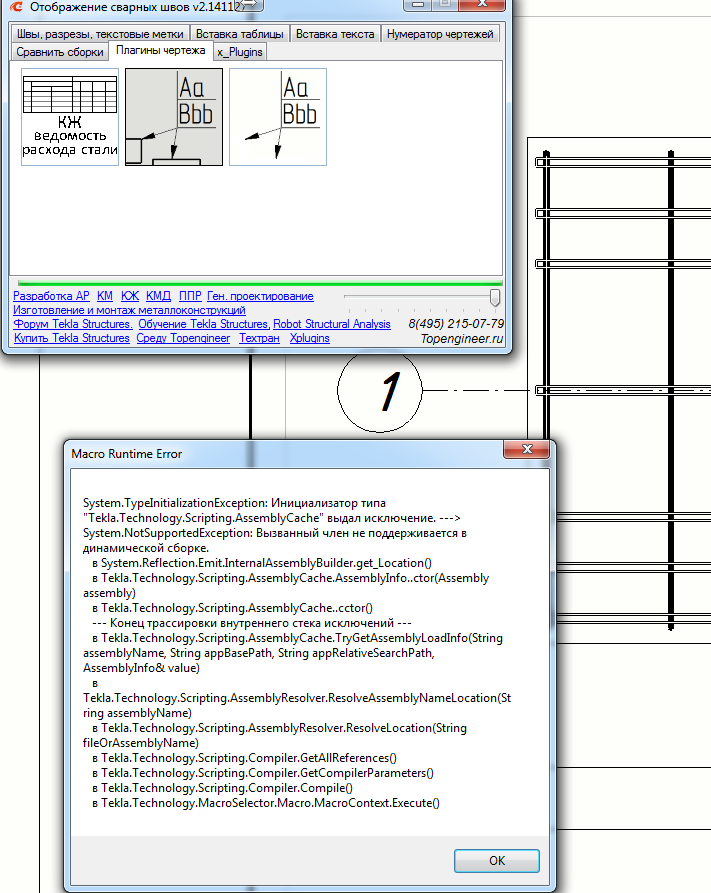Open the КМ link
711x893 pixels.
(x=105, y=296)
